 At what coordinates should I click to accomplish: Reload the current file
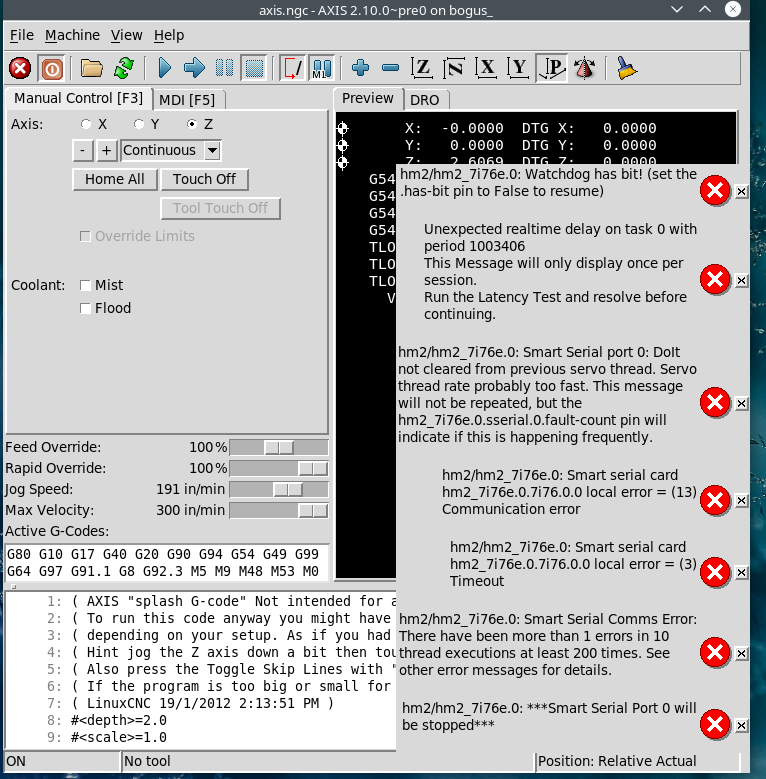point(123,68)
